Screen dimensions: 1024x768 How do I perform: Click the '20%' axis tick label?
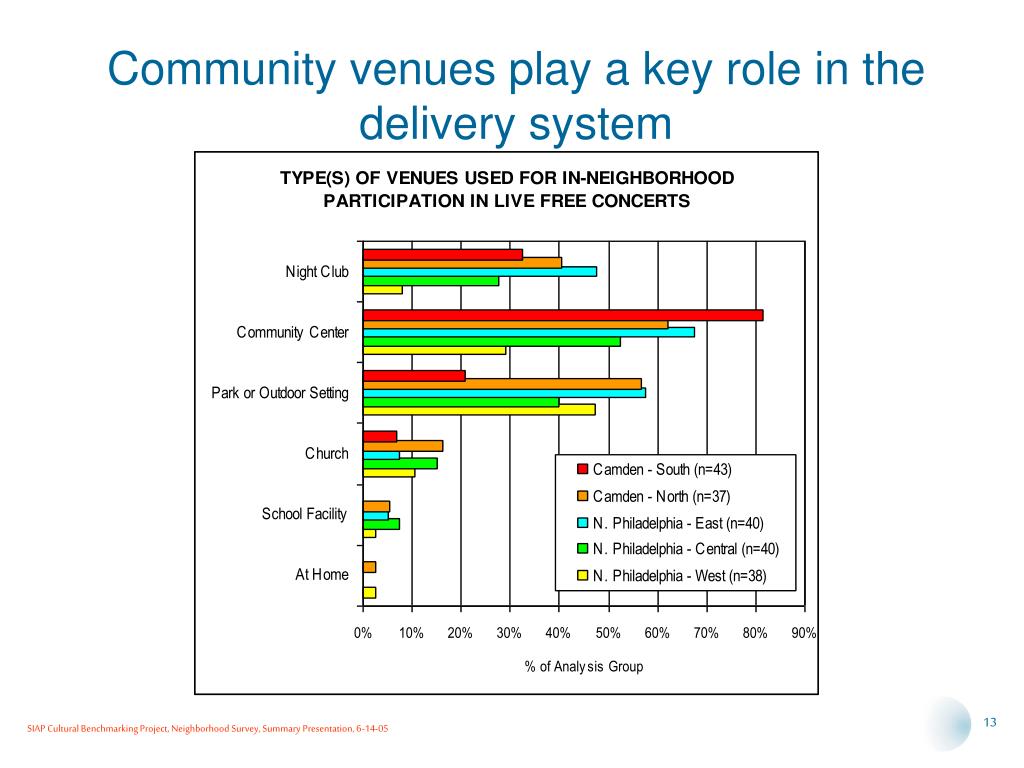pyautogui.click(x=460, y=633)
